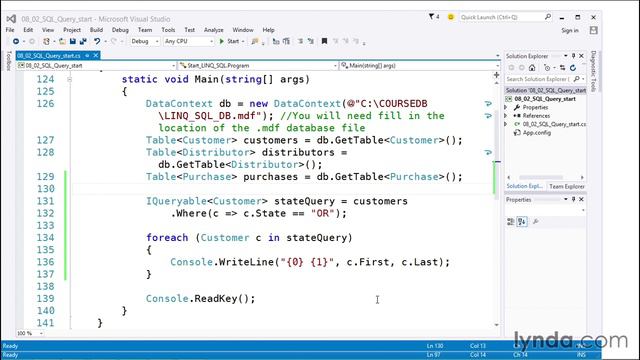
Task: Click the Decrease Indent toolbar icon
Action: 300,41
